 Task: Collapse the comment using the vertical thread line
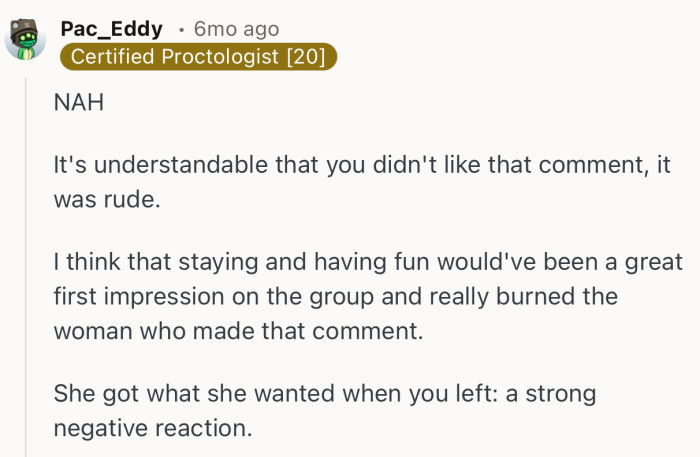(x=27, y=270)
